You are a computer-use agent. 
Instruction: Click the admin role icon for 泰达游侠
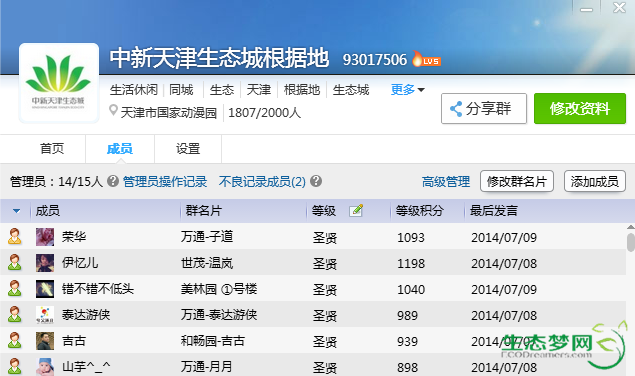coord(15,314)
